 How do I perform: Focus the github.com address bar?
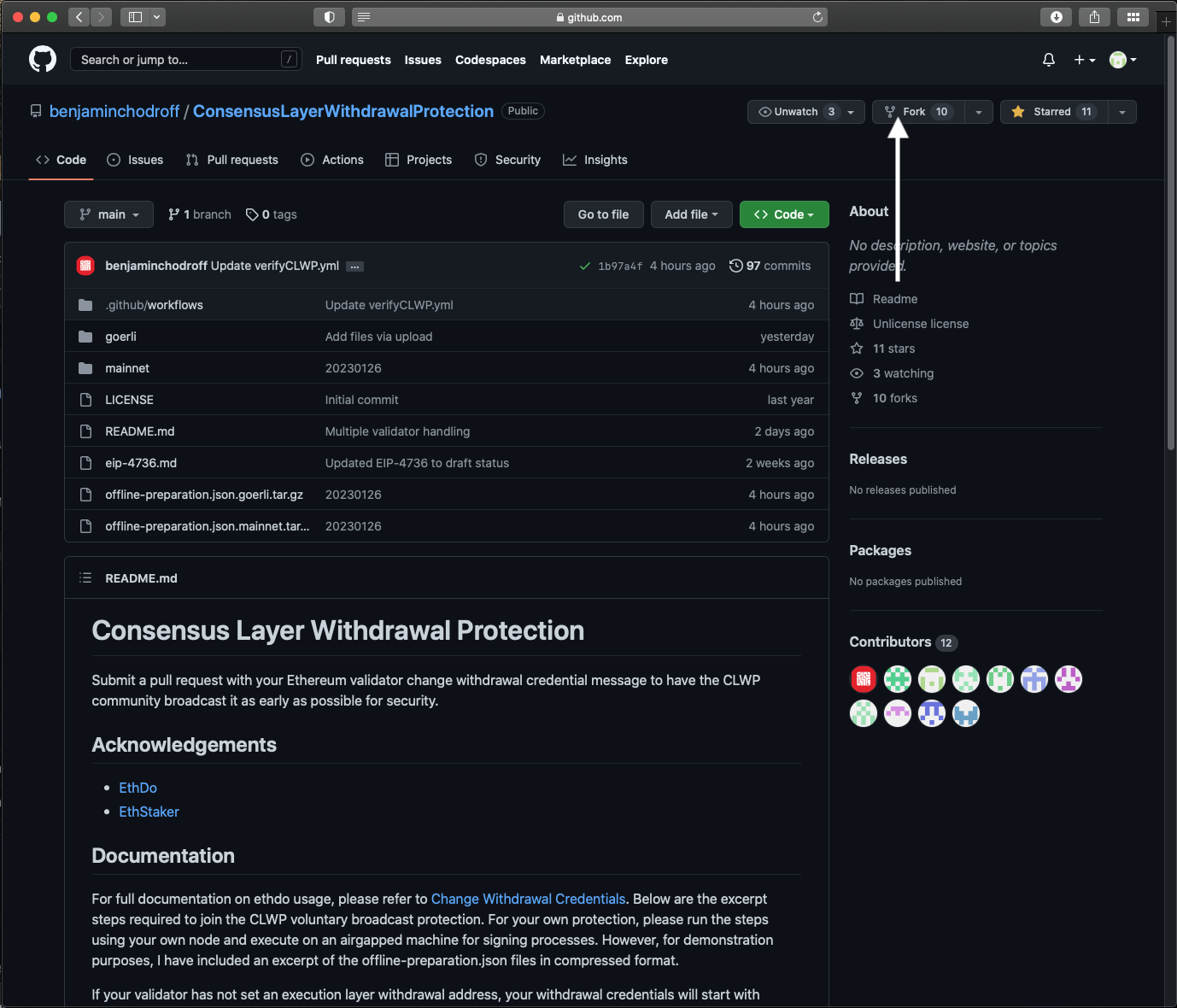coord(589,17)
